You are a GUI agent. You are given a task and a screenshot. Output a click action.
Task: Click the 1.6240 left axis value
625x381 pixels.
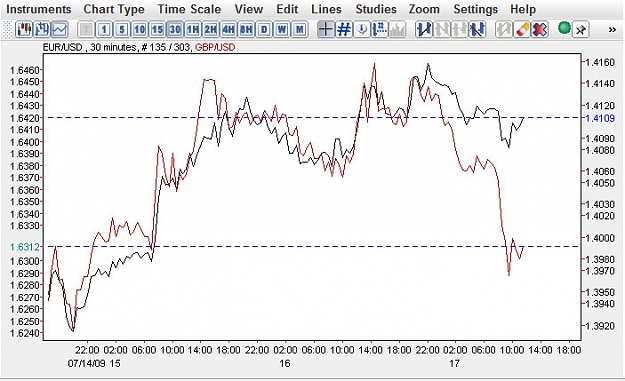pos(25,333)
